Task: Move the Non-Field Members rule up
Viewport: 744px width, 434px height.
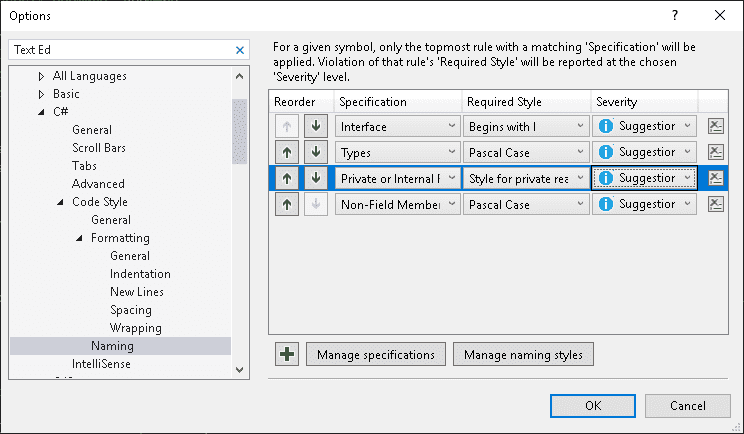Action: [287, 204]
